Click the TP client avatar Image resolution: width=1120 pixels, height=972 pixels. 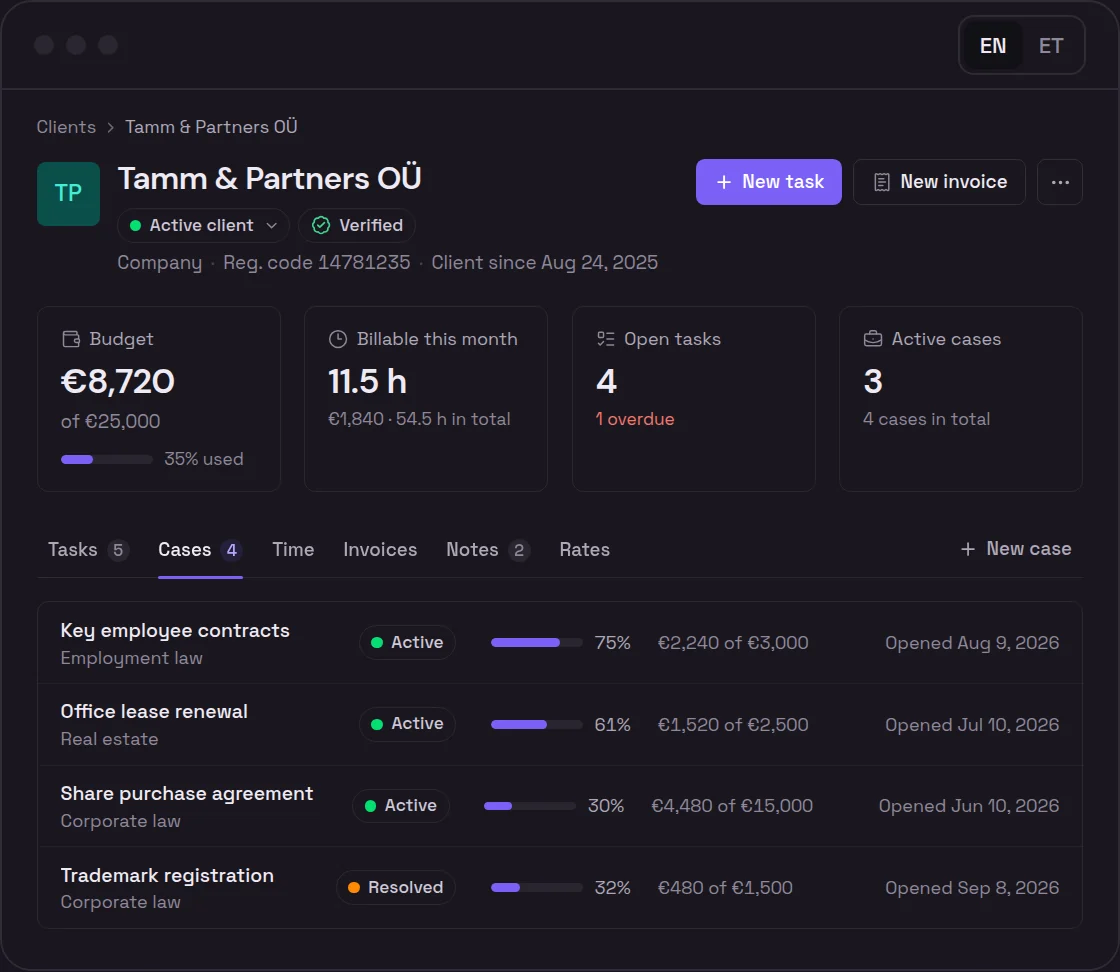69,194
